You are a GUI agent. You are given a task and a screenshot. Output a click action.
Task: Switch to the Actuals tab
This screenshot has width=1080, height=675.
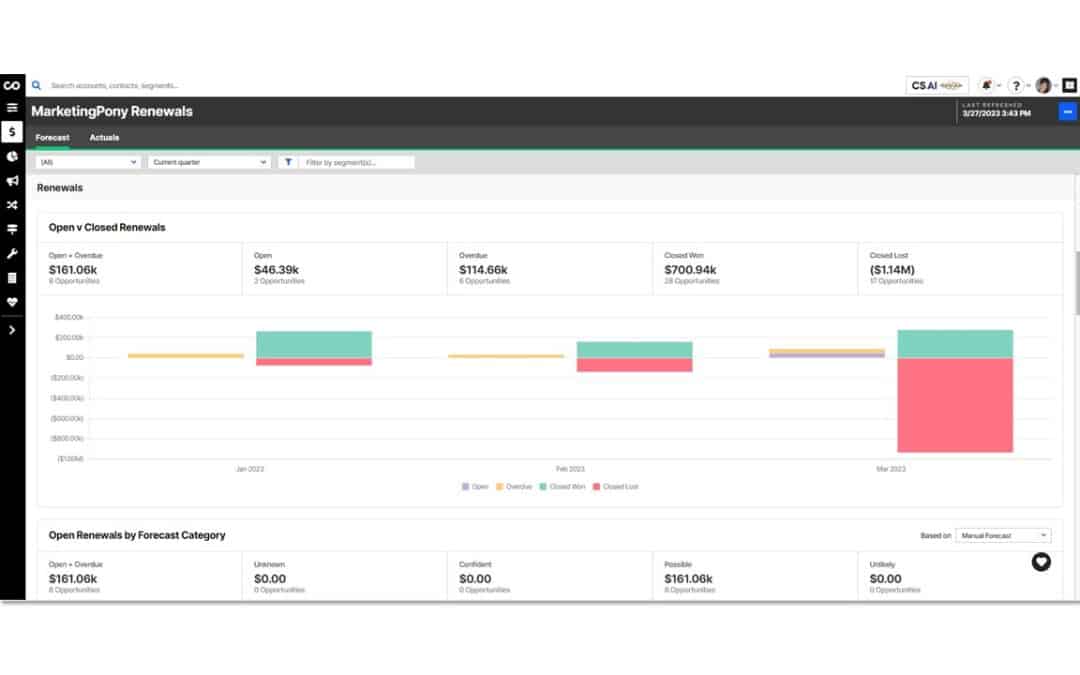(x=104, y=138)
